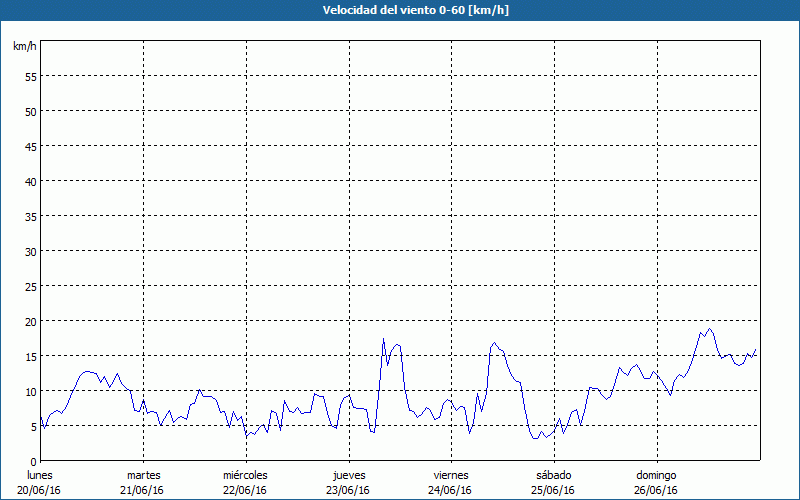Click the "km/h" unit label on the axis
The image size is (800, 500).
pos(24,47)
